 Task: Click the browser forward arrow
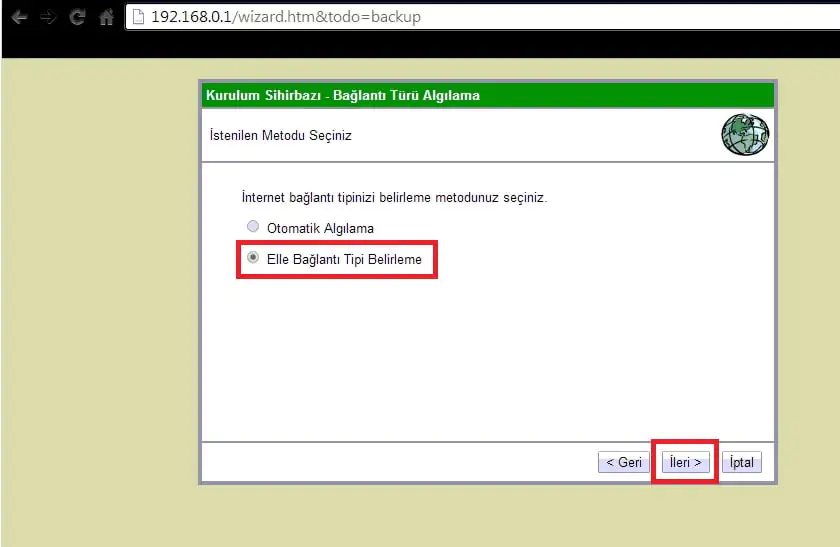point(48,18)
